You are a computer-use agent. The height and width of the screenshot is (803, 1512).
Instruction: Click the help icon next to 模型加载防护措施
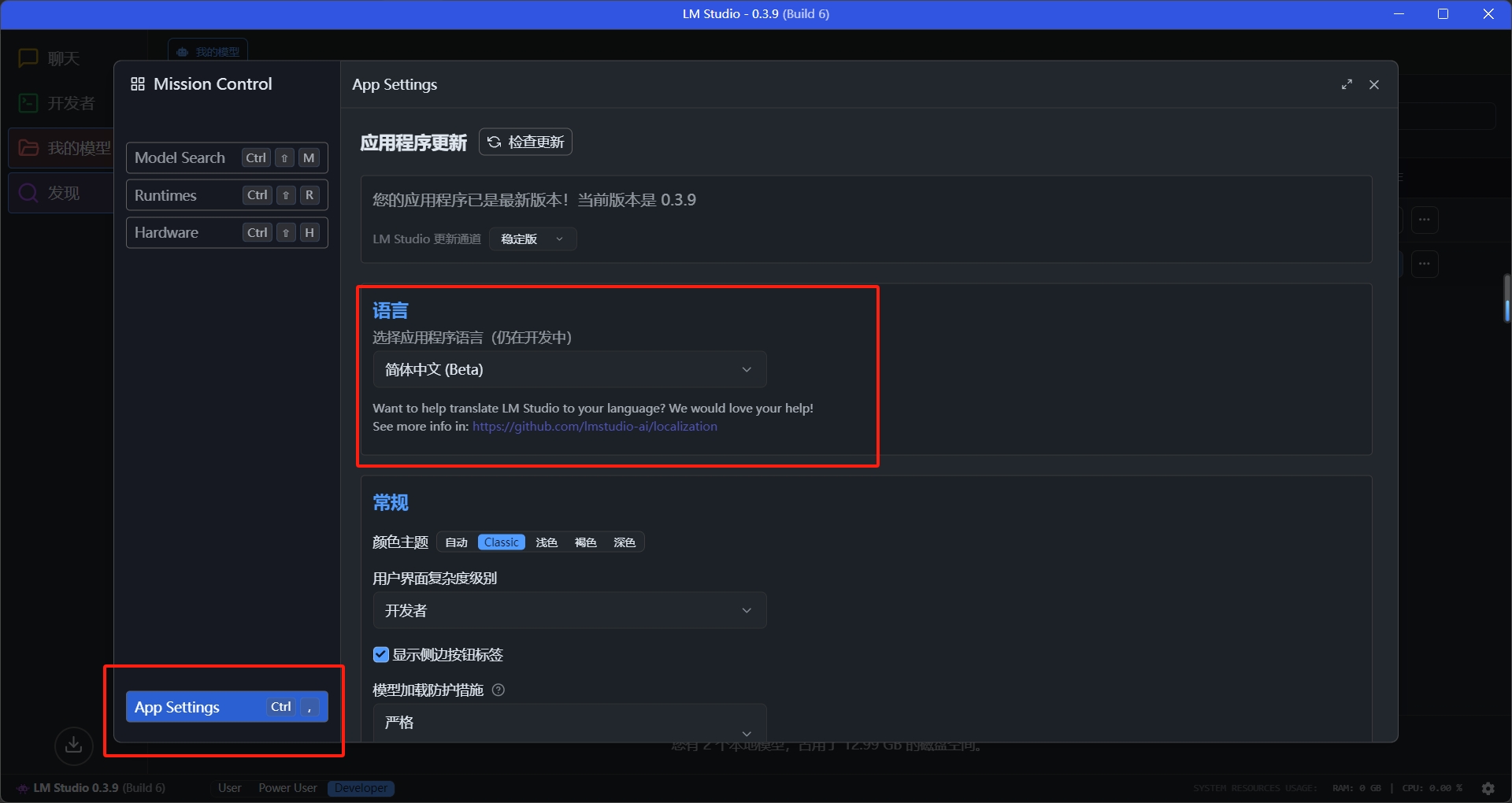coord(498,690)
